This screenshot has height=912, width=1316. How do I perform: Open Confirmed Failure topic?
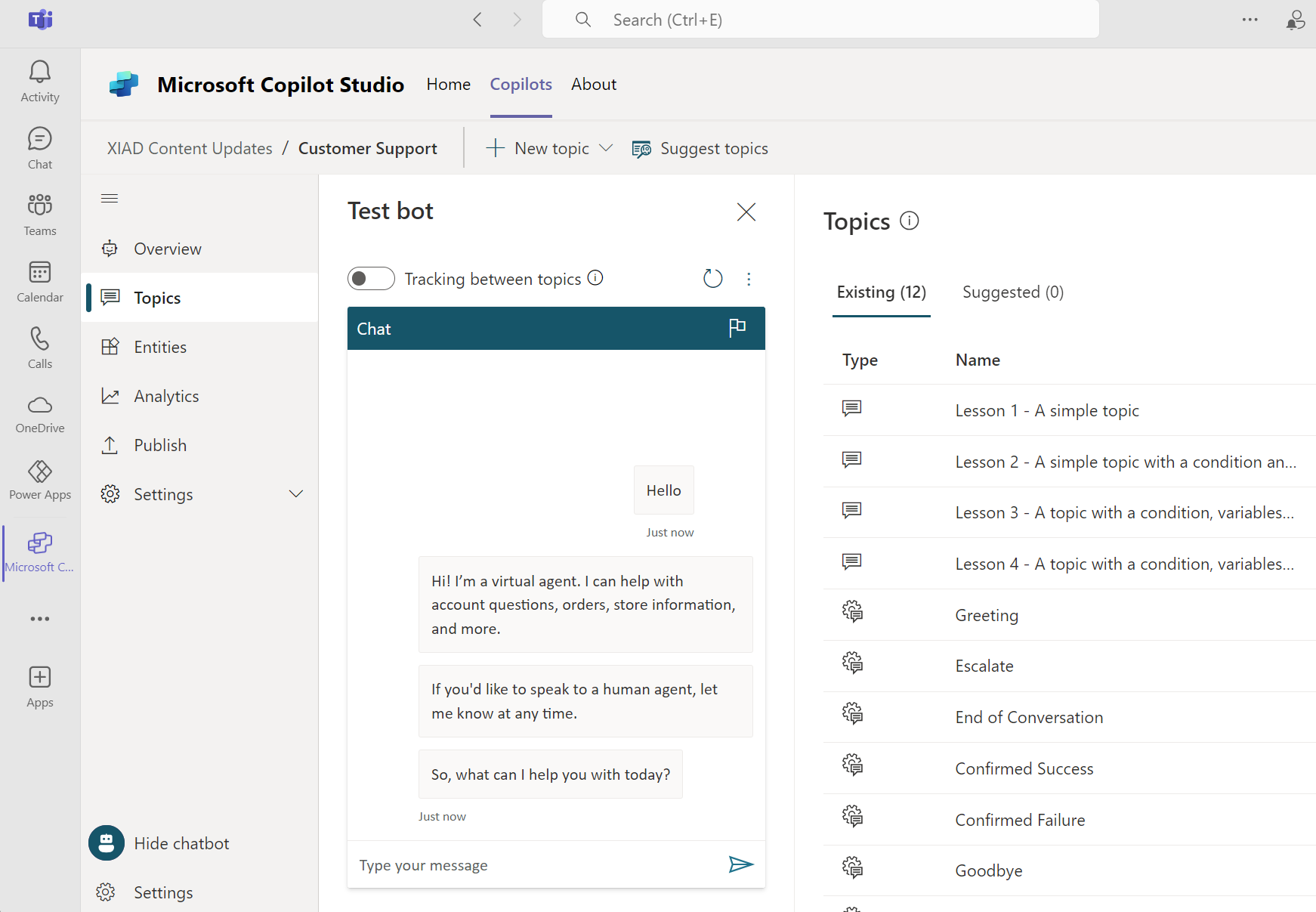[x=1020, y=820]
